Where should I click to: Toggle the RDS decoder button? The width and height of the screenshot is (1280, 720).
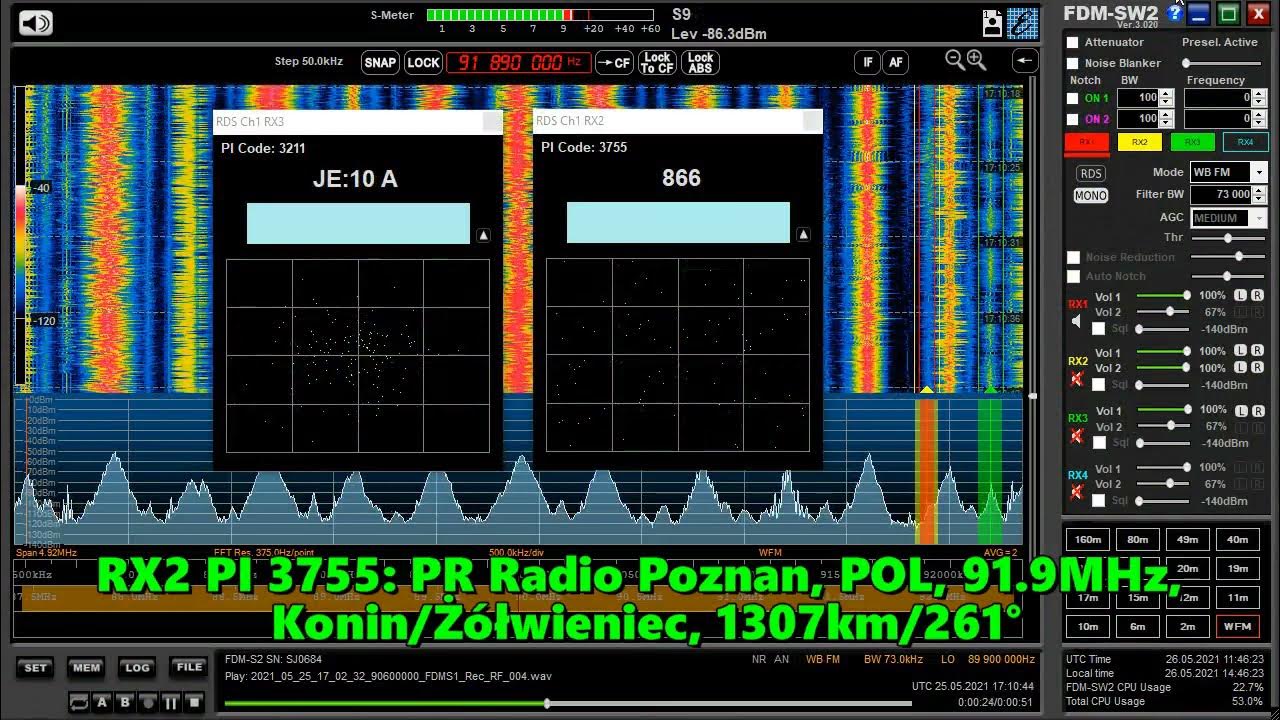click(1090, 174)
